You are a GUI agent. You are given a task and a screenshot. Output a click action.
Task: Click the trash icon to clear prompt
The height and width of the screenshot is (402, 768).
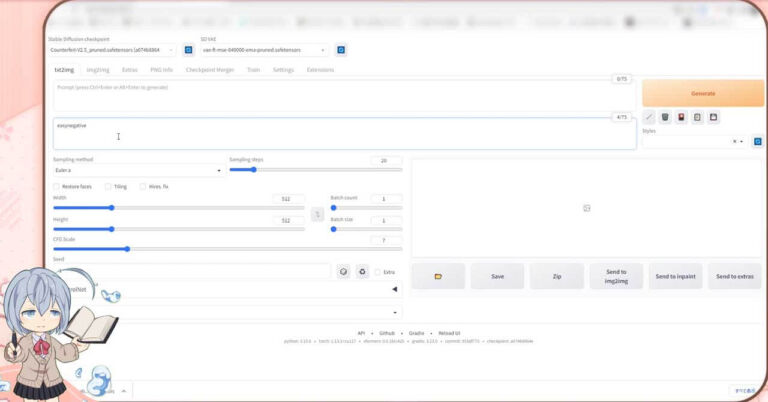665,117
